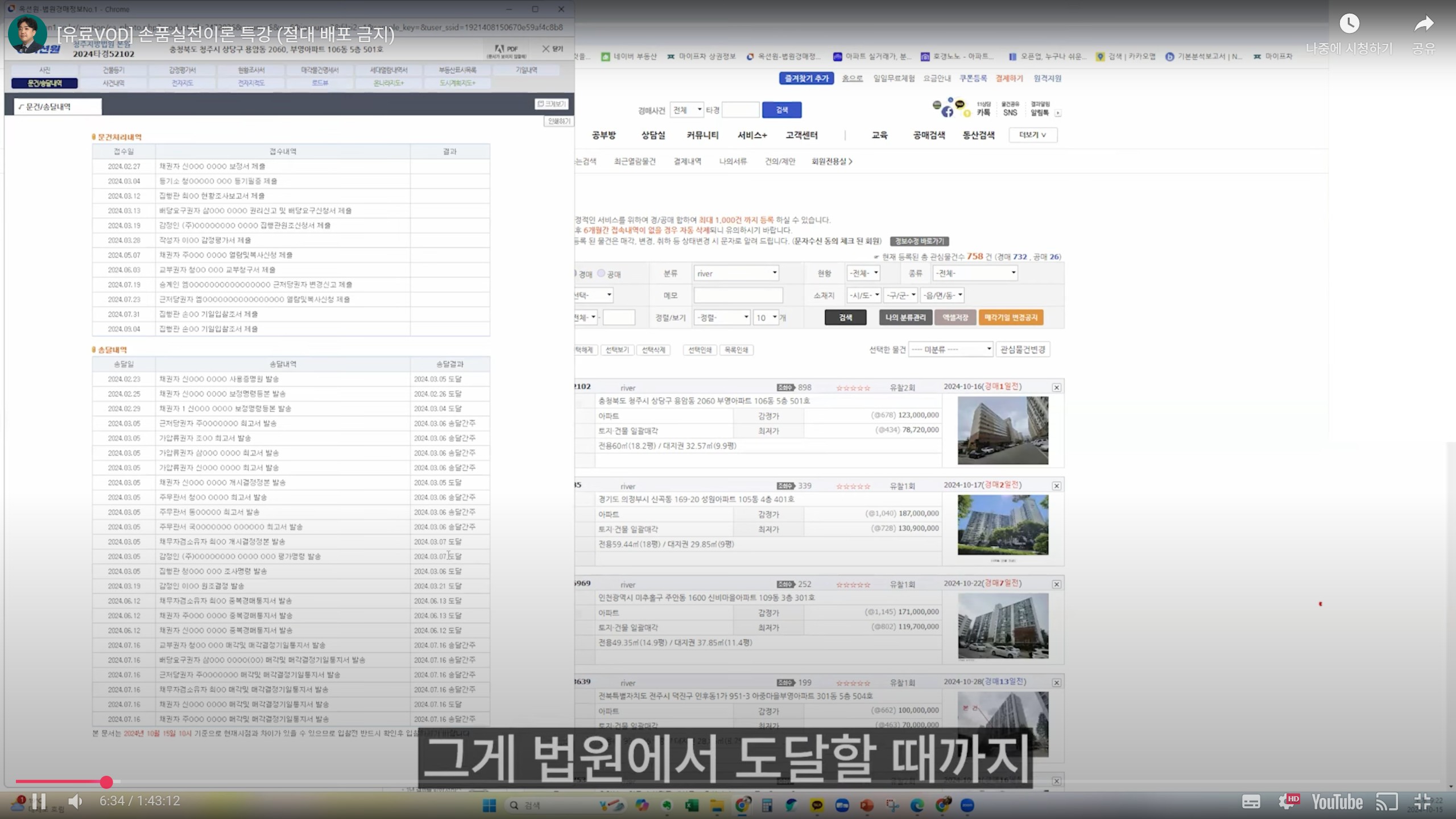Pause the YouTube video
Image resolution: width=1456 pixels, height=819 pixels.
(x=39, y=802)
